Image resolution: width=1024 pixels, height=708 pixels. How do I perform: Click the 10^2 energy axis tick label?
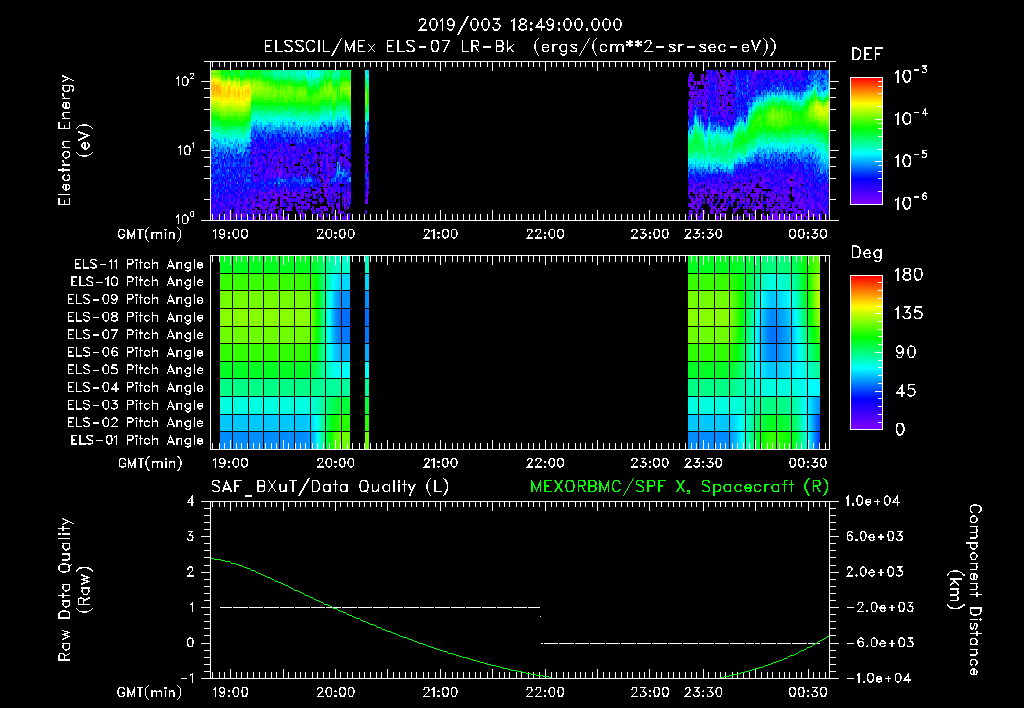185,82
